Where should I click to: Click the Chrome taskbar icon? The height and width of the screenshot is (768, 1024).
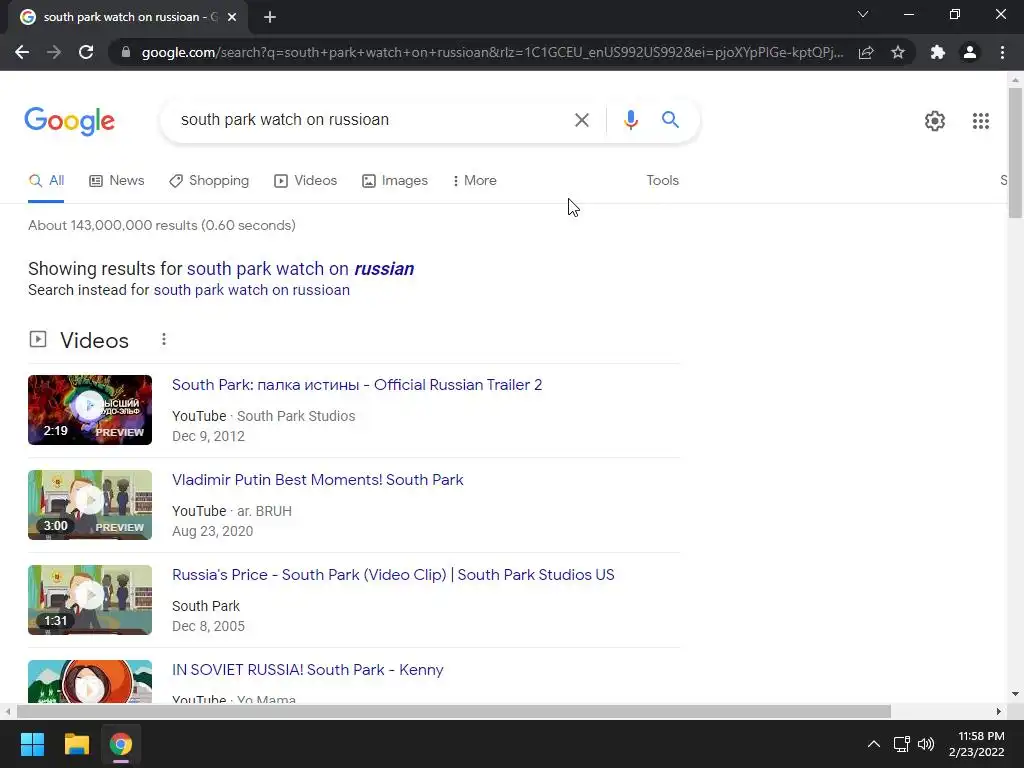point(121,744)
